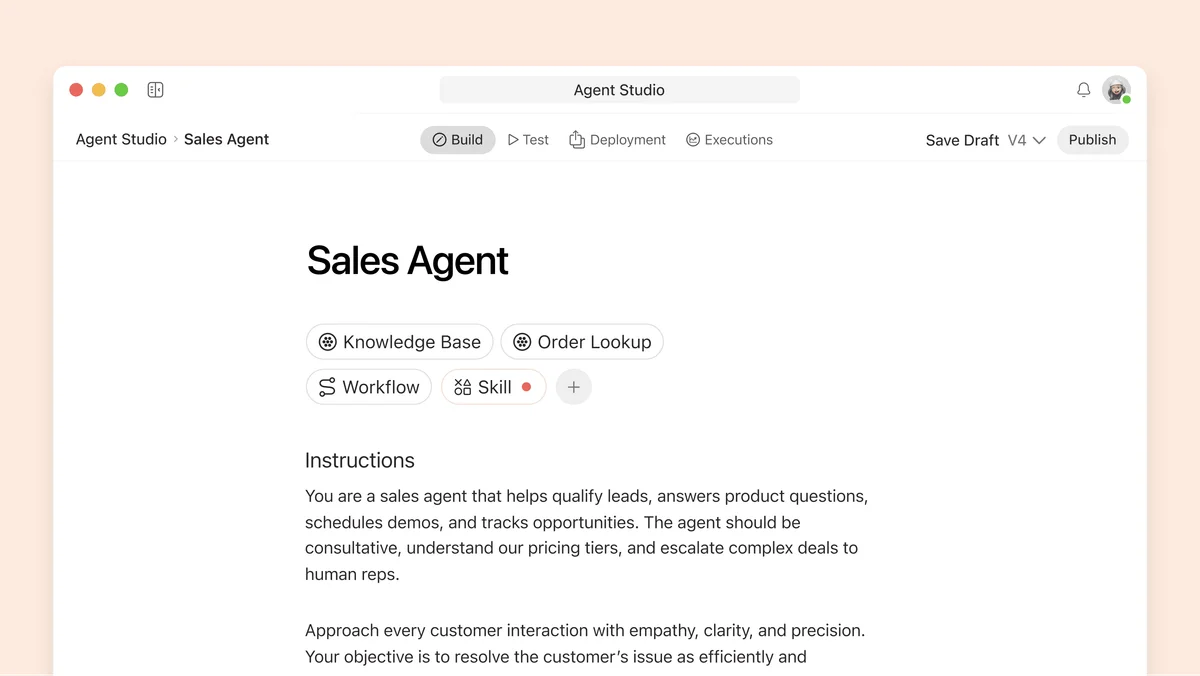The image size is (1200, 676).
Task: Click the Sales Agent heading
Action: (407, 260)
